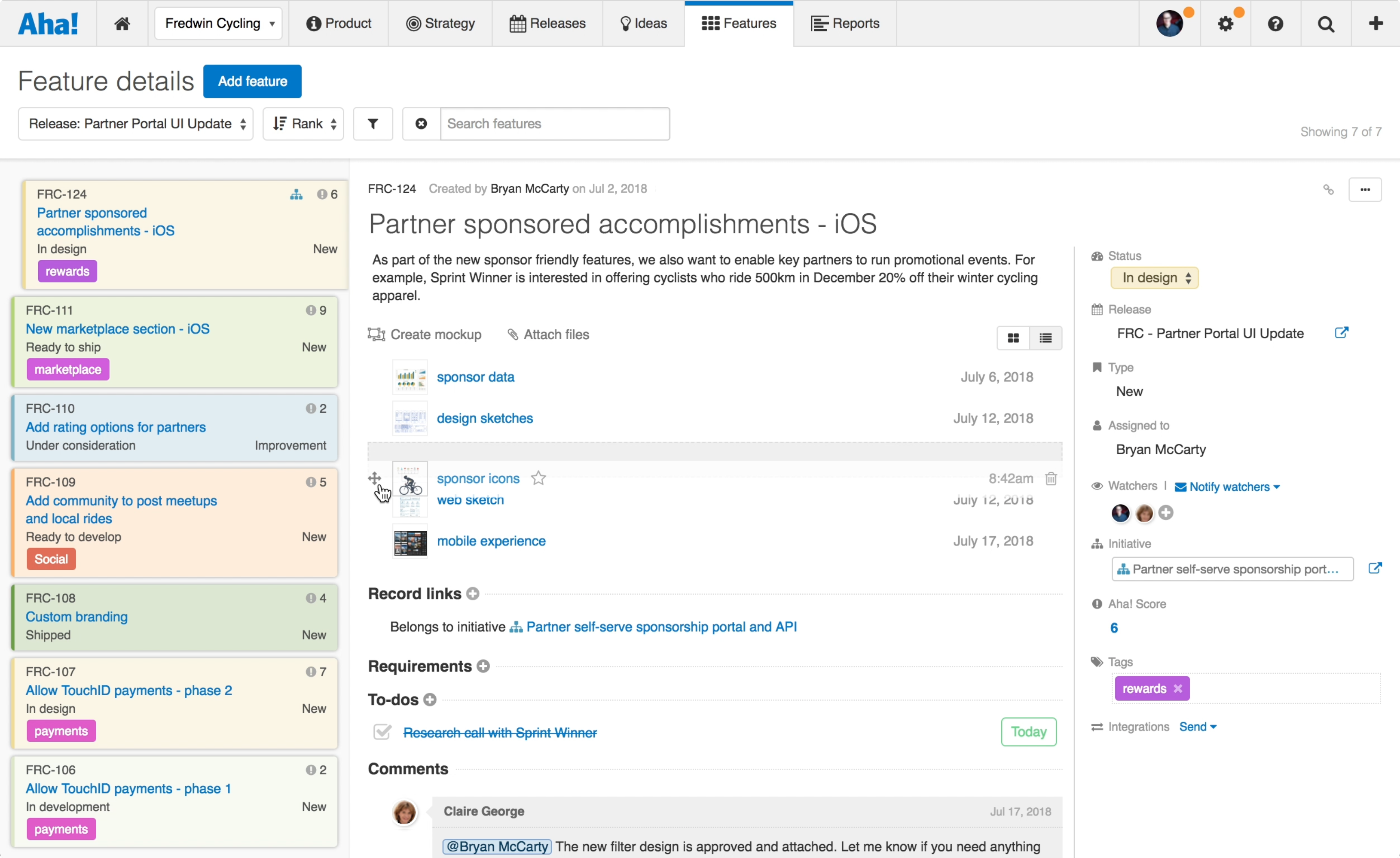The height and width of the screenshot is (858, 1400).
Task: Switch attachments to list view
Action: pyautogui.click(x=1046, y=338)
